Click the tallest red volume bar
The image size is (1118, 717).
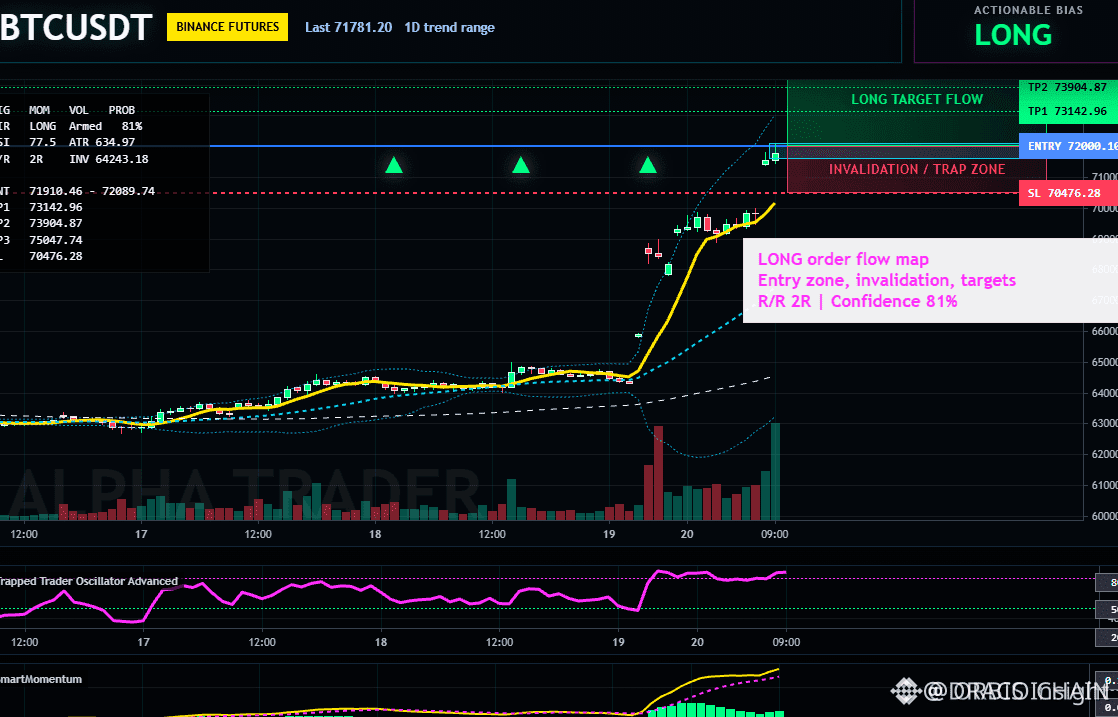(658, 473)
